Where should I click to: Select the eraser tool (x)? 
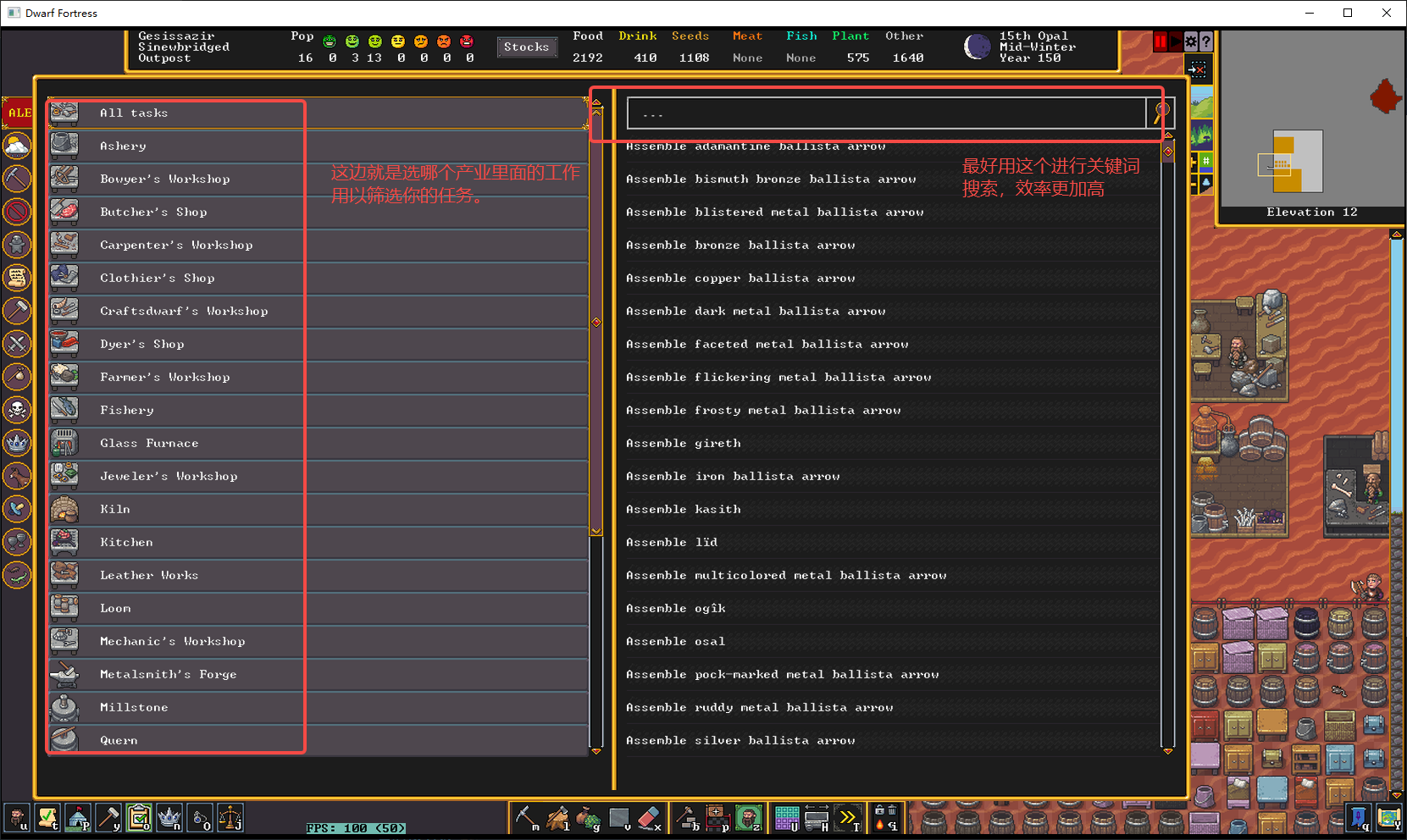coord(650,819)
